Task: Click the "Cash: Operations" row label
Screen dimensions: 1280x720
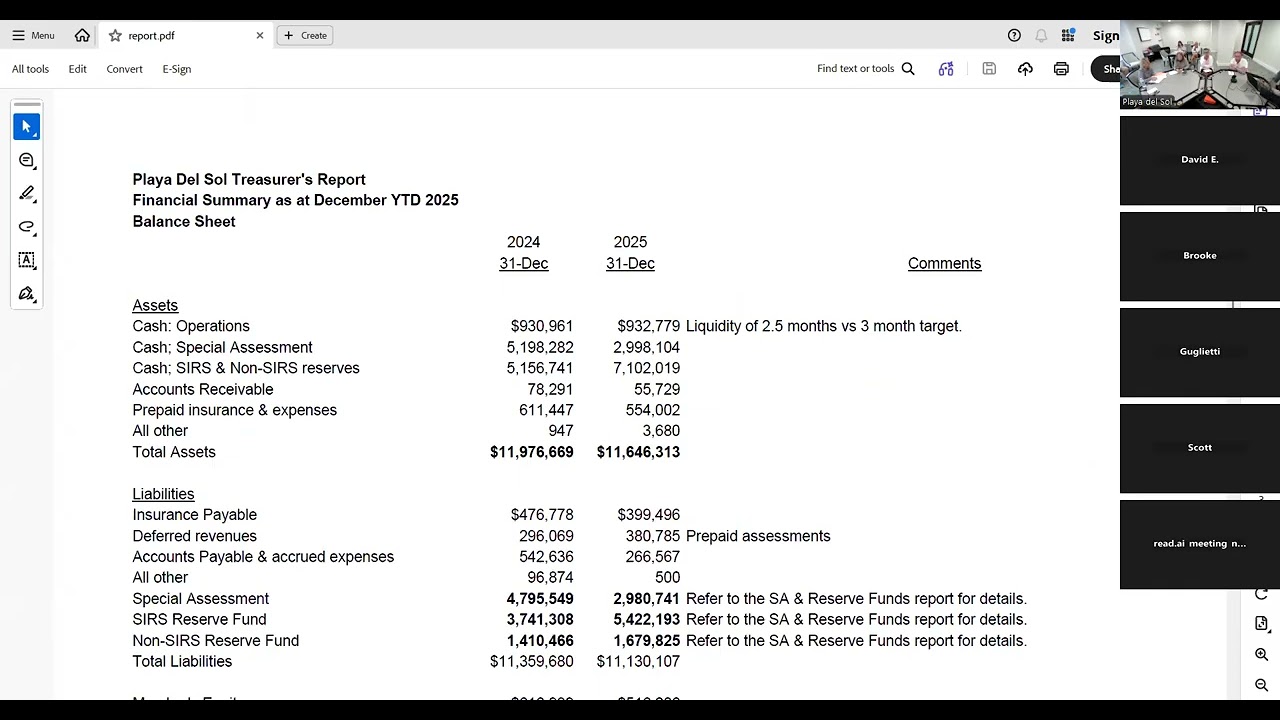Action: [x=191, y=326]
